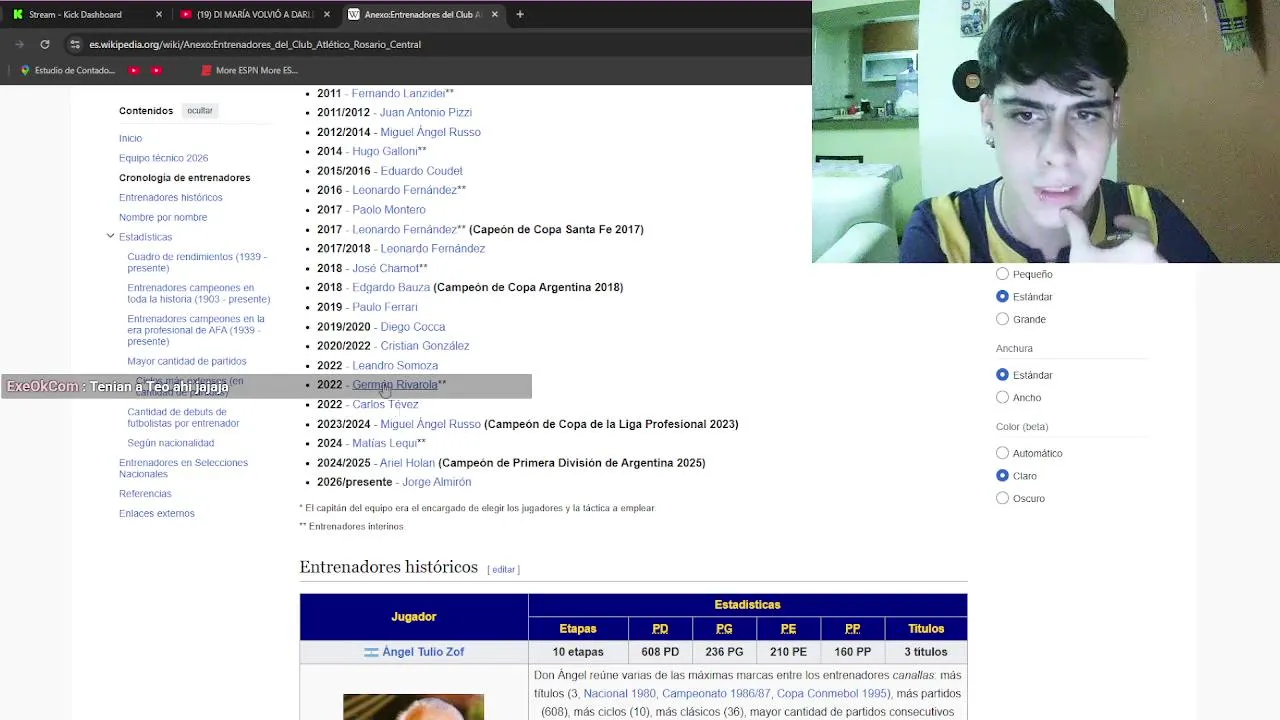The height and width of the screenshot is (720, 1280).
Task: Select the Anexo:Entrenadores del Club Wikipedia tab
Action: click(x=422, y=14)
